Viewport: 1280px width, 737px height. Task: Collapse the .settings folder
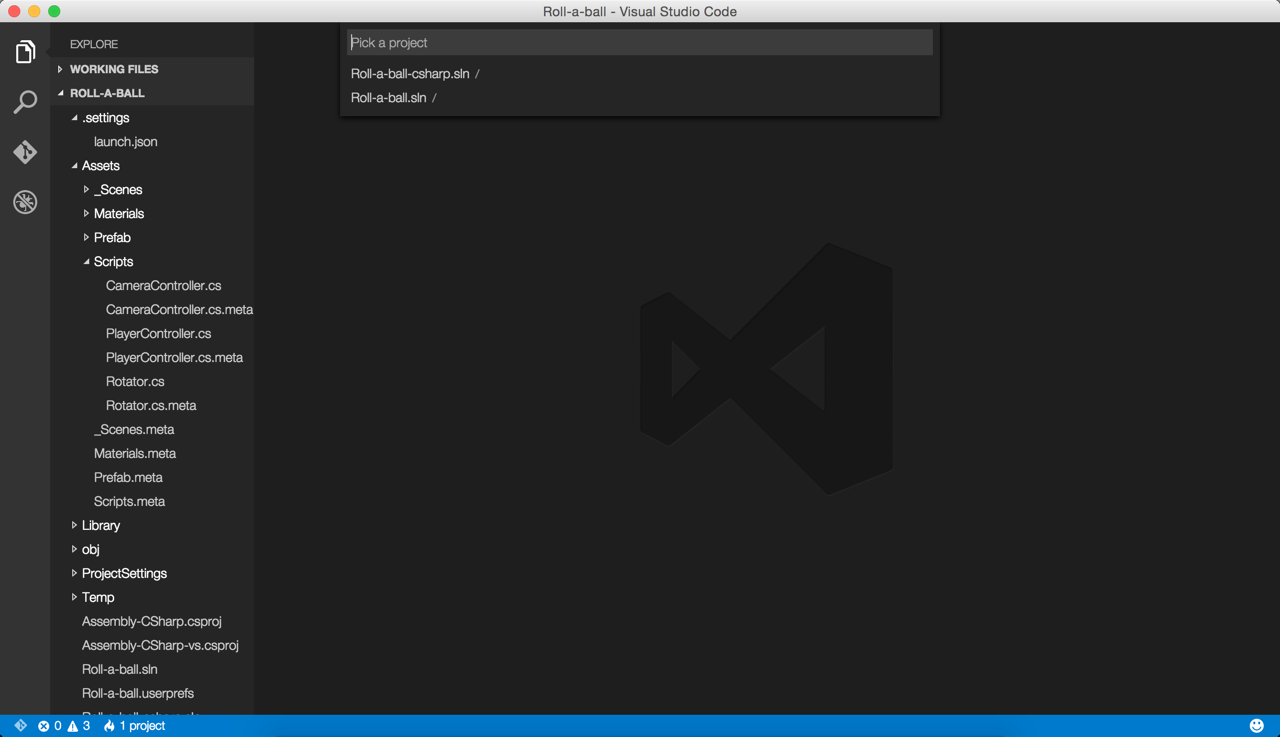[x=152, y=118]
